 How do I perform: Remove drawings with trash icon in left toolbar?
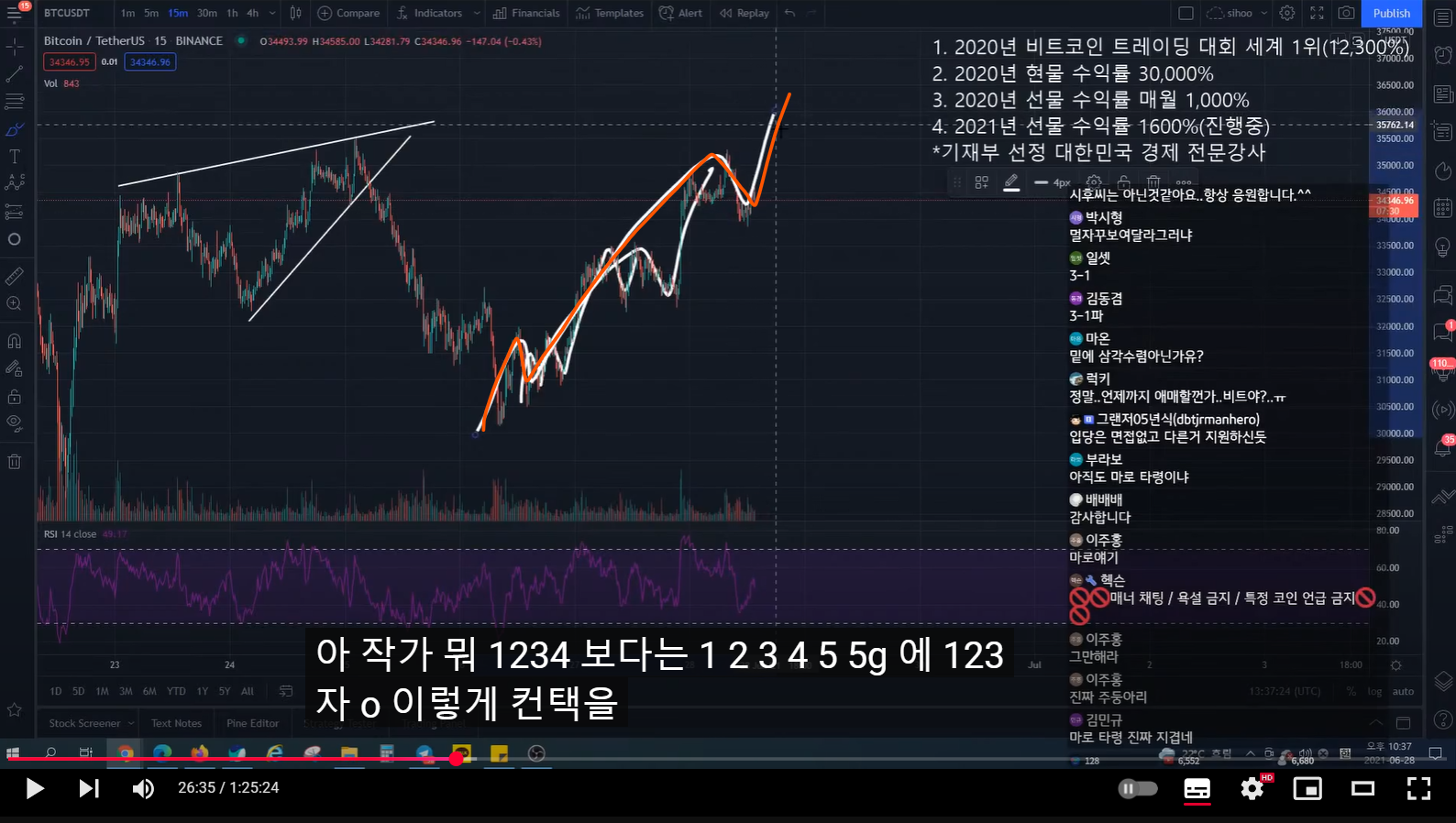click(15, 461)
